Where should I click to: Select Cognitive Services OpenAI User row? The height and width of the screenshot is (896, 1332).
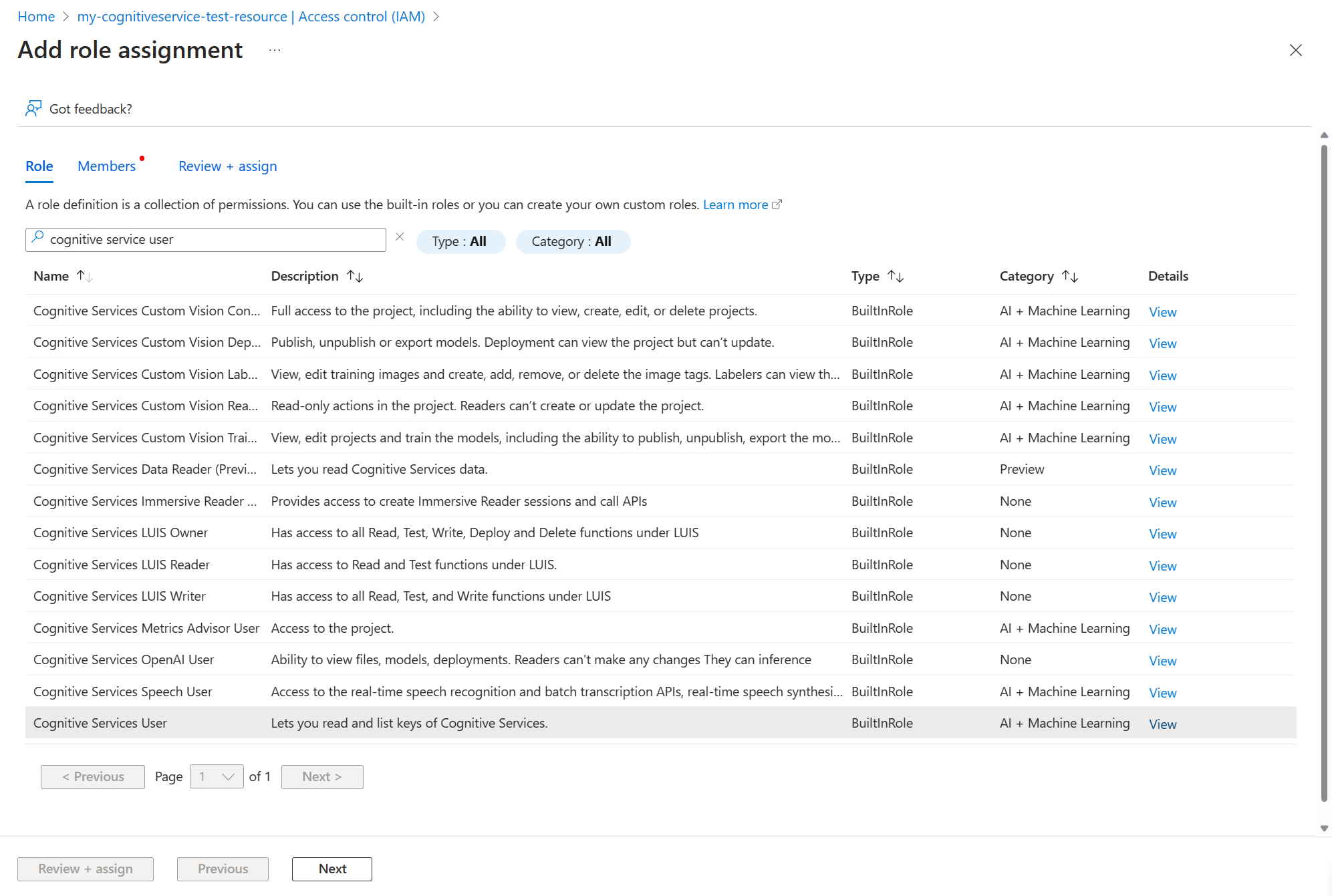[660, 659]
